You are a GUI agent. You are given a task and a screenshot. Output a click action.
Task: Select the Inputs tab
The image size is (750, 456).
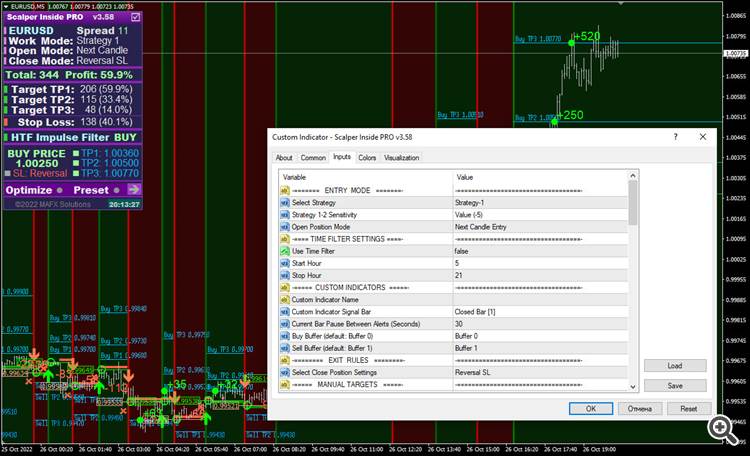pyautogui.click(x=342, y=156)
